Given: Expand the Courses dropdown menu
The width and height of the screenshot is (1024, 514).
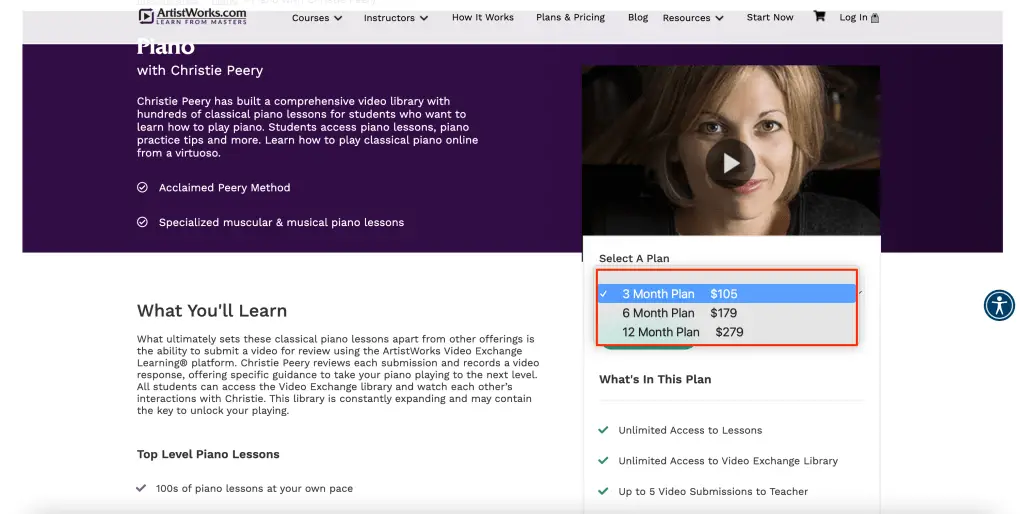Looking at the screenshot, I should 317,18.
